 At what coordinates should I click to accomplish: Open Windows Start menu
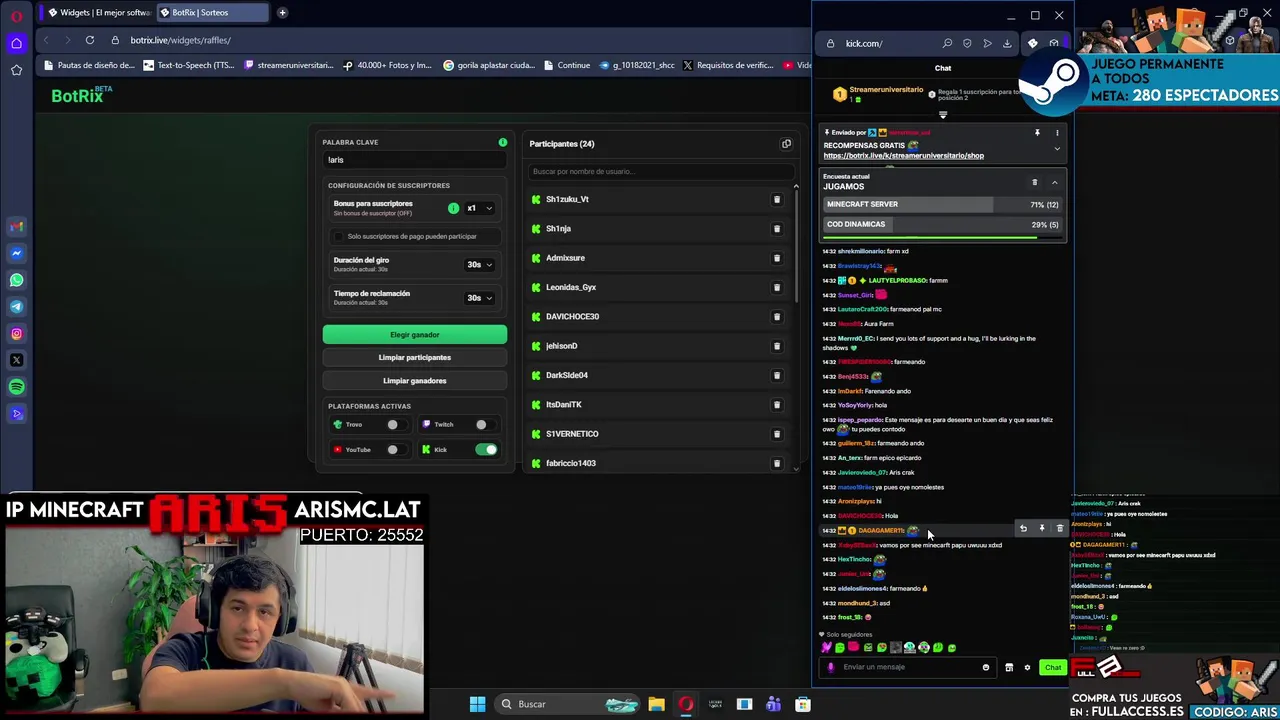(477, 704)
